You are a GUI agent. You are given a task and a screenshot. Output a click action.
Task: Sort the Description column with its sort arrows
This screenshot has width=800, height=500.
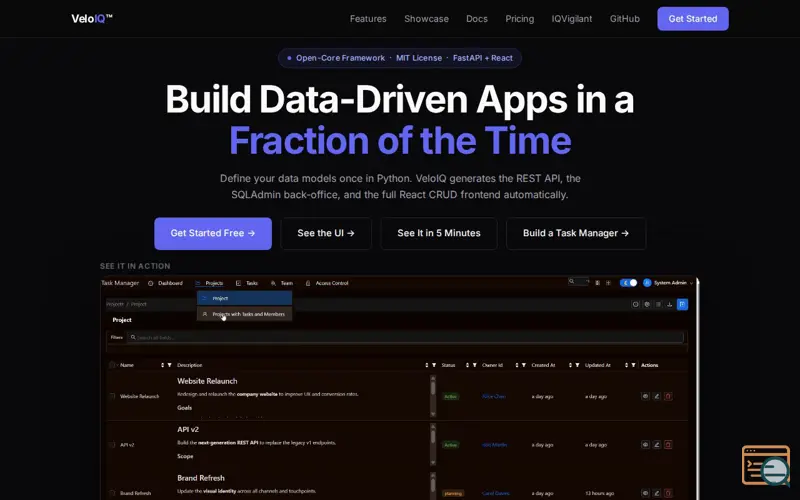427,365
